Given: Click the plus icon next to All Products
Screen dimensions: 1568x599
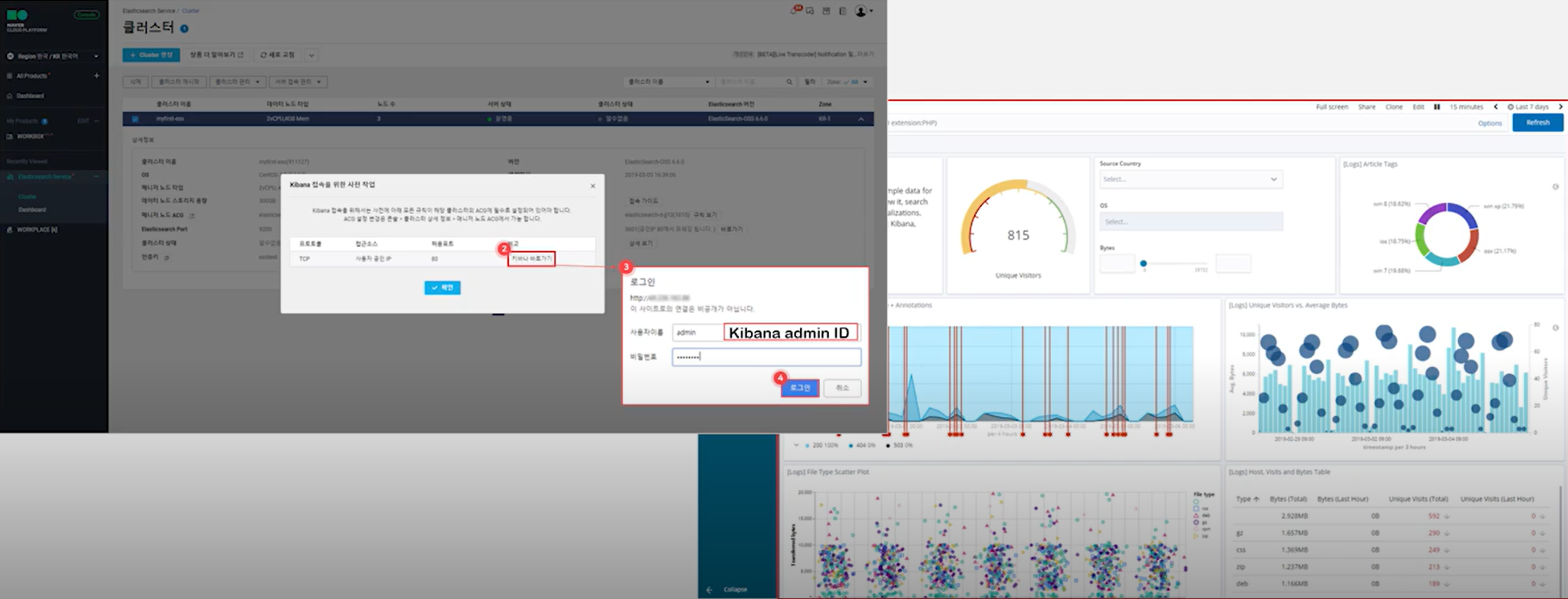Looking at the screenshot, I should [x=96, y=76].
